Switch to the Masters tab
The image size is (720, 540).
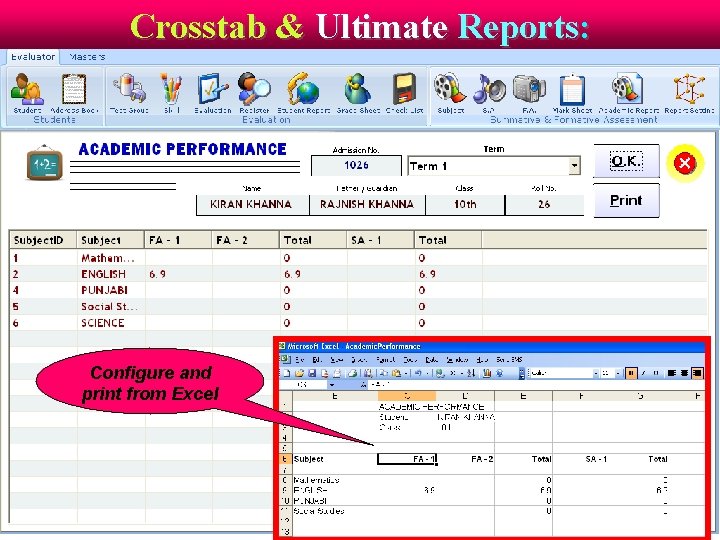[x=87, y=57]
